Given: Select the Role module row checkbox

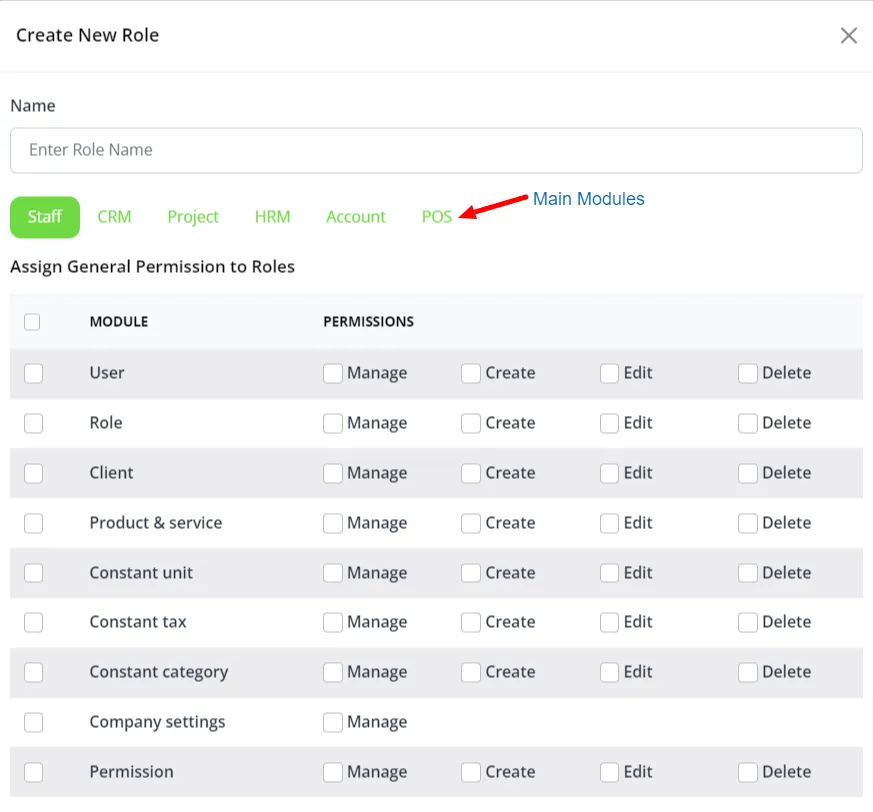Looking at the screenshot, I should (33, 423).
